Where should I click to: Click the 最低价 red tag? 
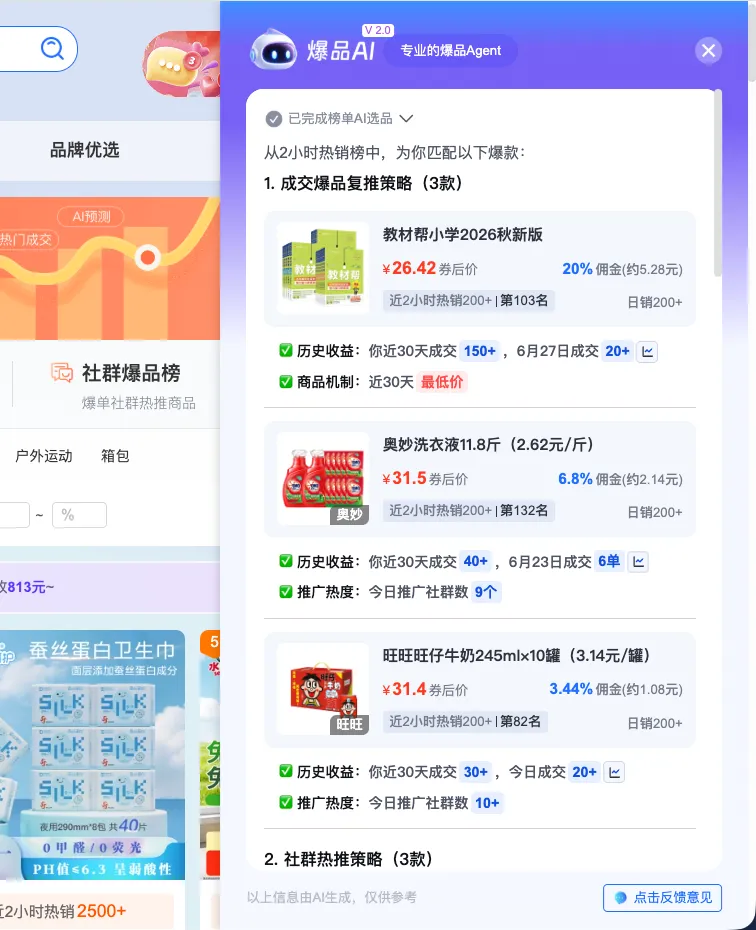442,382
